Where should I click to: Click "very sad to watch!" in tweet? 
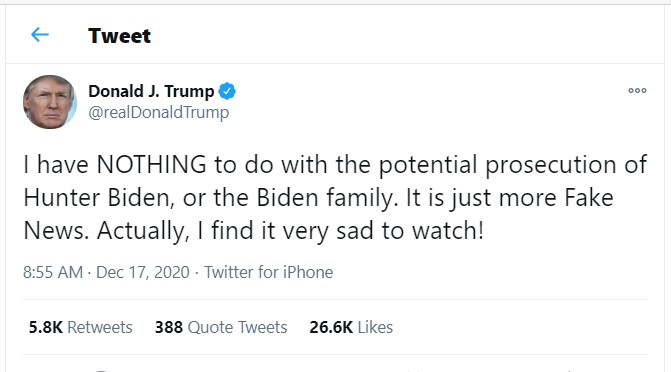[383, 231]
